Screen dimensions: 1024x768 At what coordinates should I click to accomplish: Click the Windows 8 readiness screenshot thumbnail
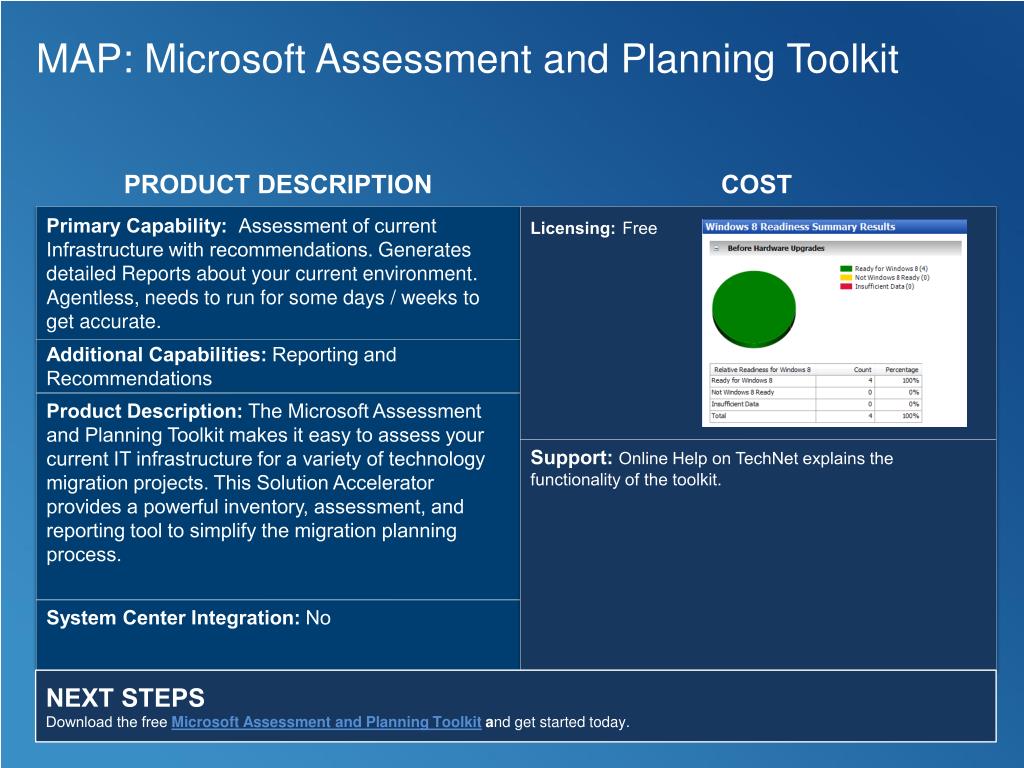(834, 323)
